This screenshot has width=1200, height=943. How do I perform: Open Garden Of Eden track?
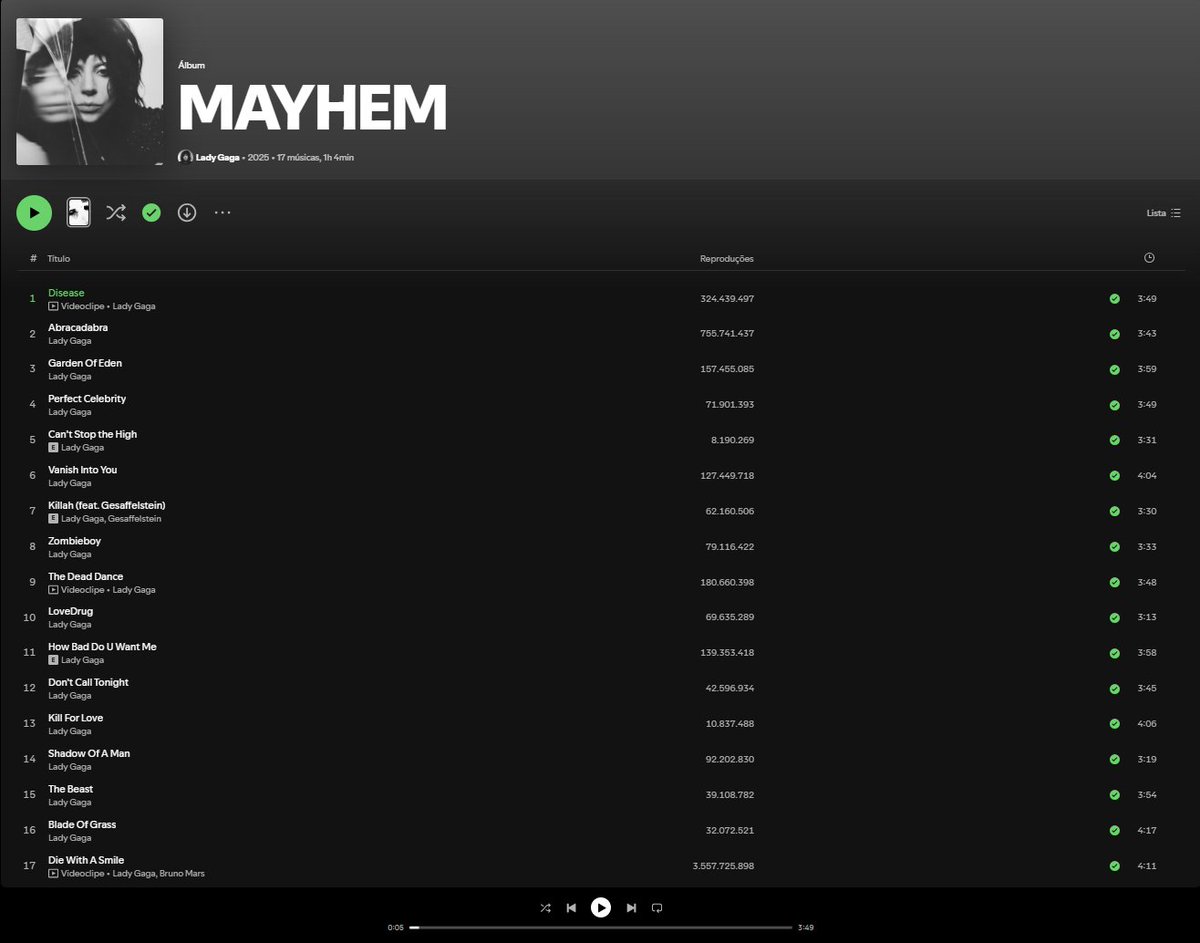pos(85,363)
